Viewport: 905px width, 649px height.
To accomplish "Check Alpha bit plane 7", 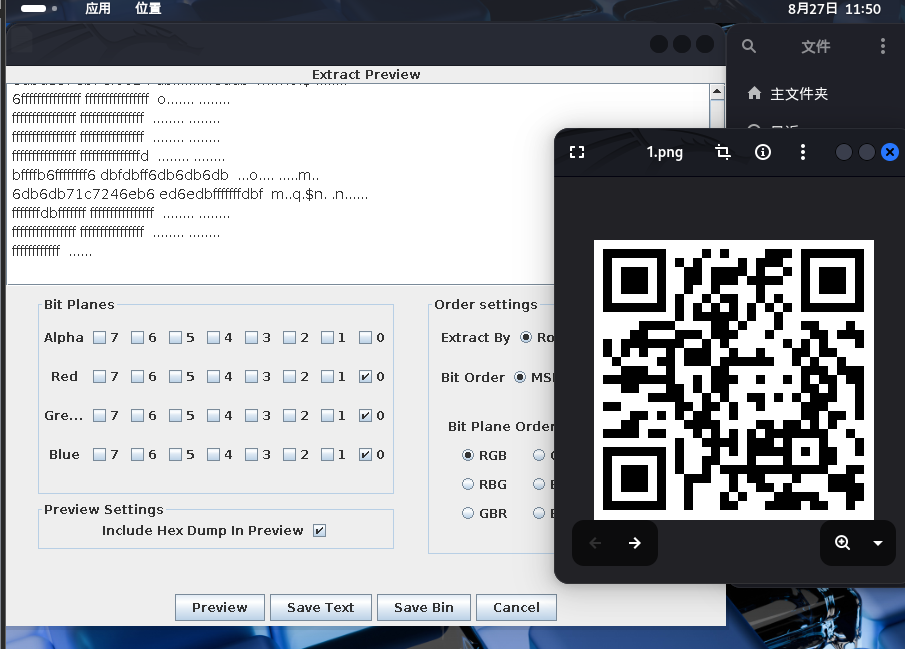I will (x=99, y=337).
